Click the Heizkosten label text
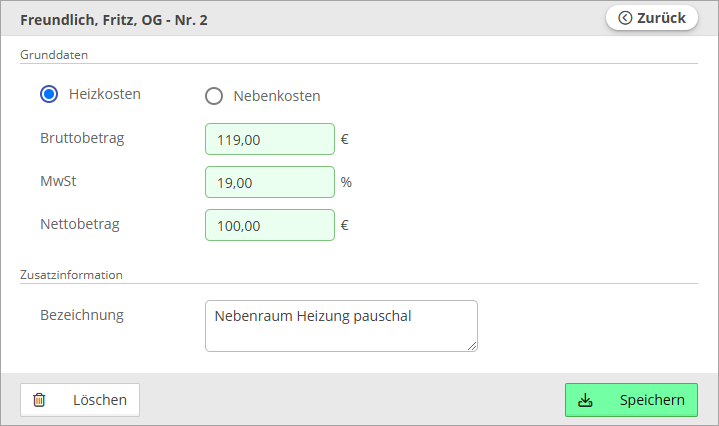 (x=105, y=94)
